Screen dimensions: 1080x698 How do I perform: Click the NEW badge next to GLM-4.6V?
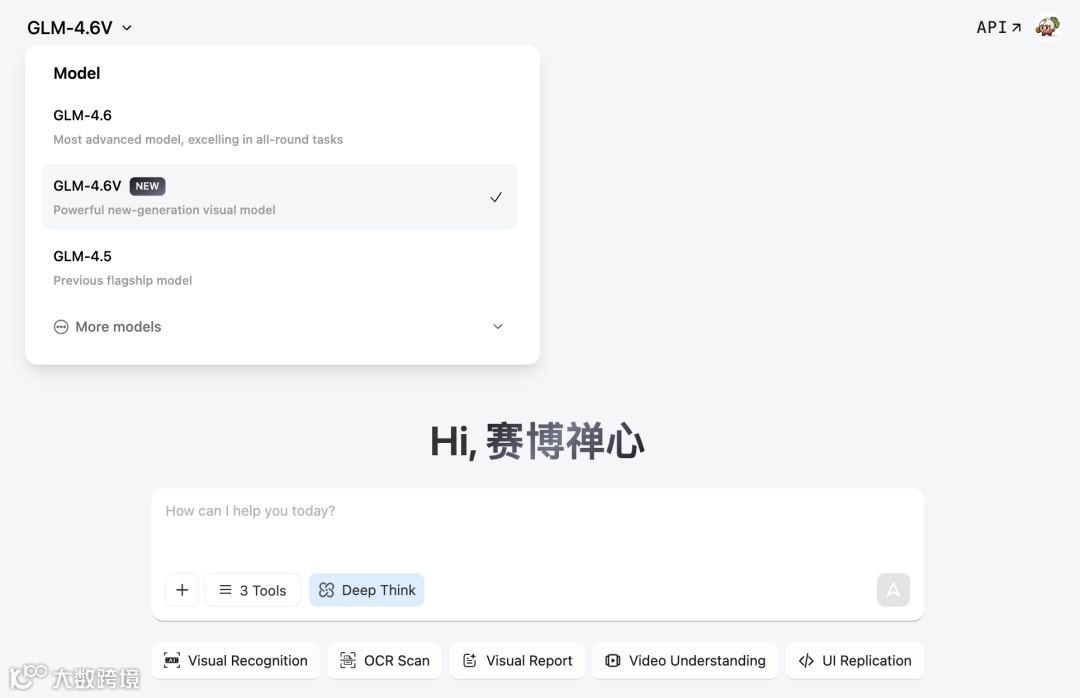click(x=147, y=186)
